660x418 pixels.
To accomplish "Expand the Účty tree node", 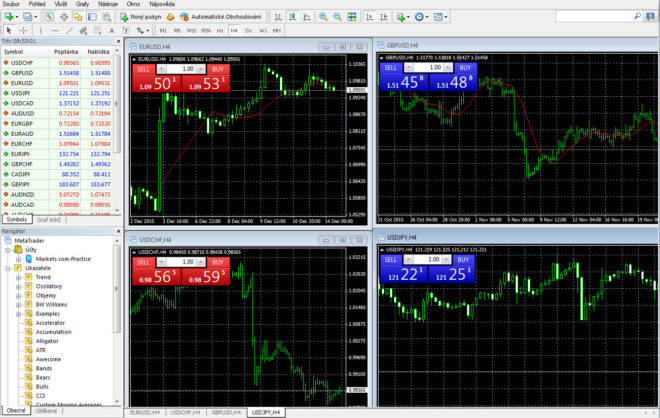I will click(8, 250).
